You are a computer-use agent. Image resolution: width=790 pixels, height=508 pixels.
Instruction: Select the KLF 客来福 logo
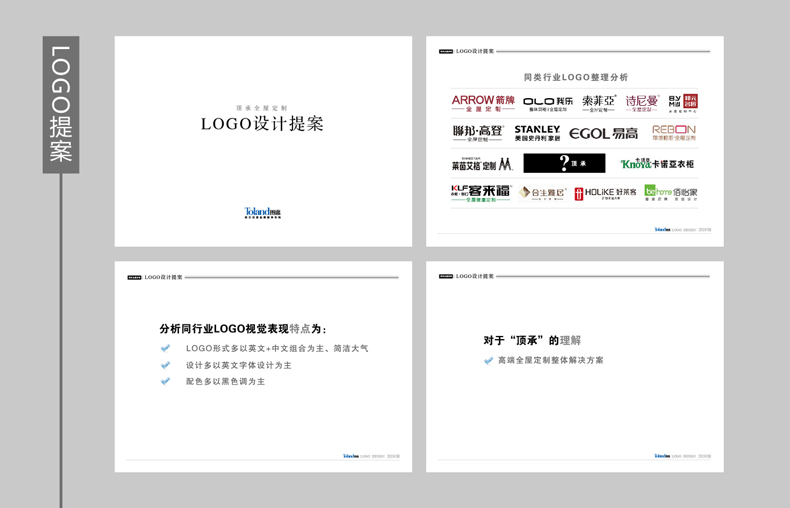481,193
